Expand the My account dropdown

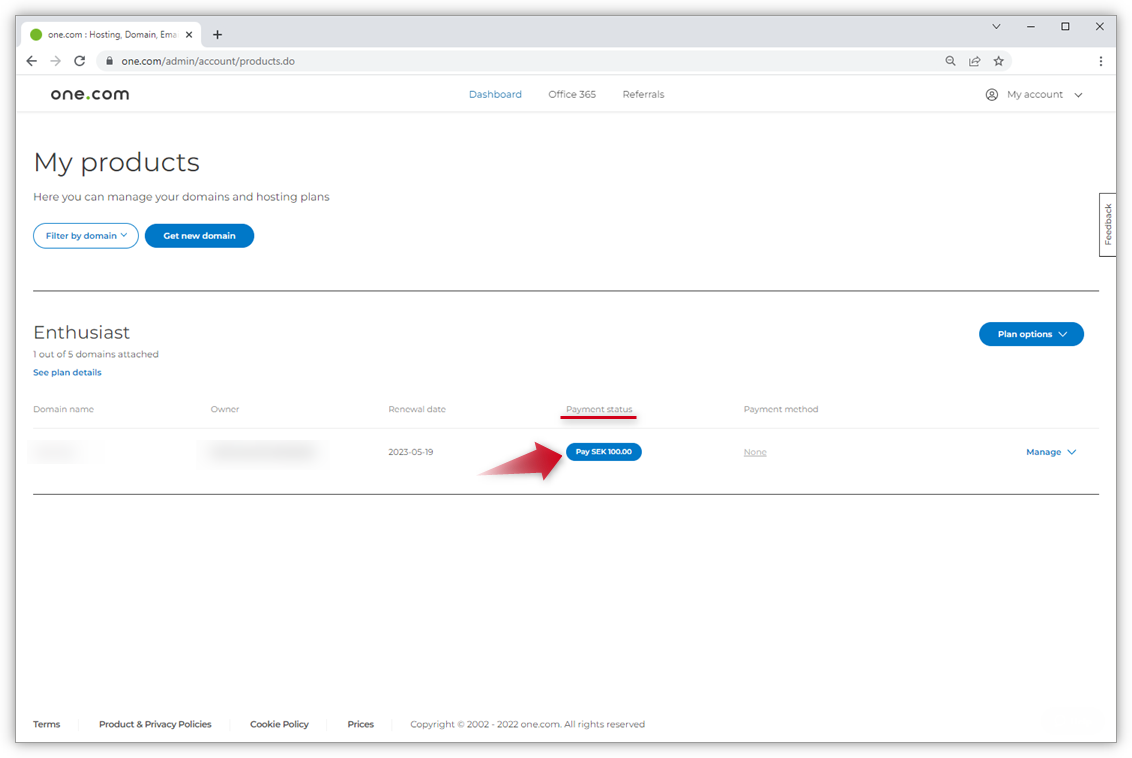point(1034,94)
